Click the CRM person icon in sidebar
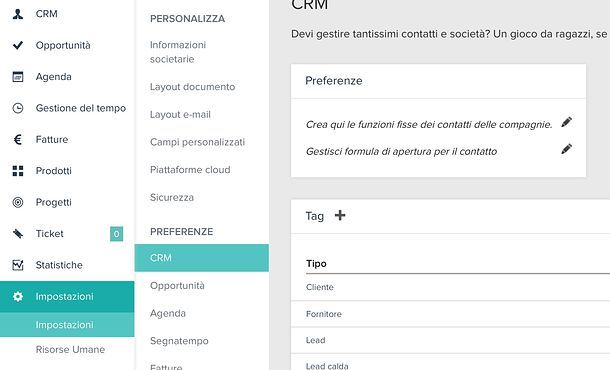 coord(18,14)
